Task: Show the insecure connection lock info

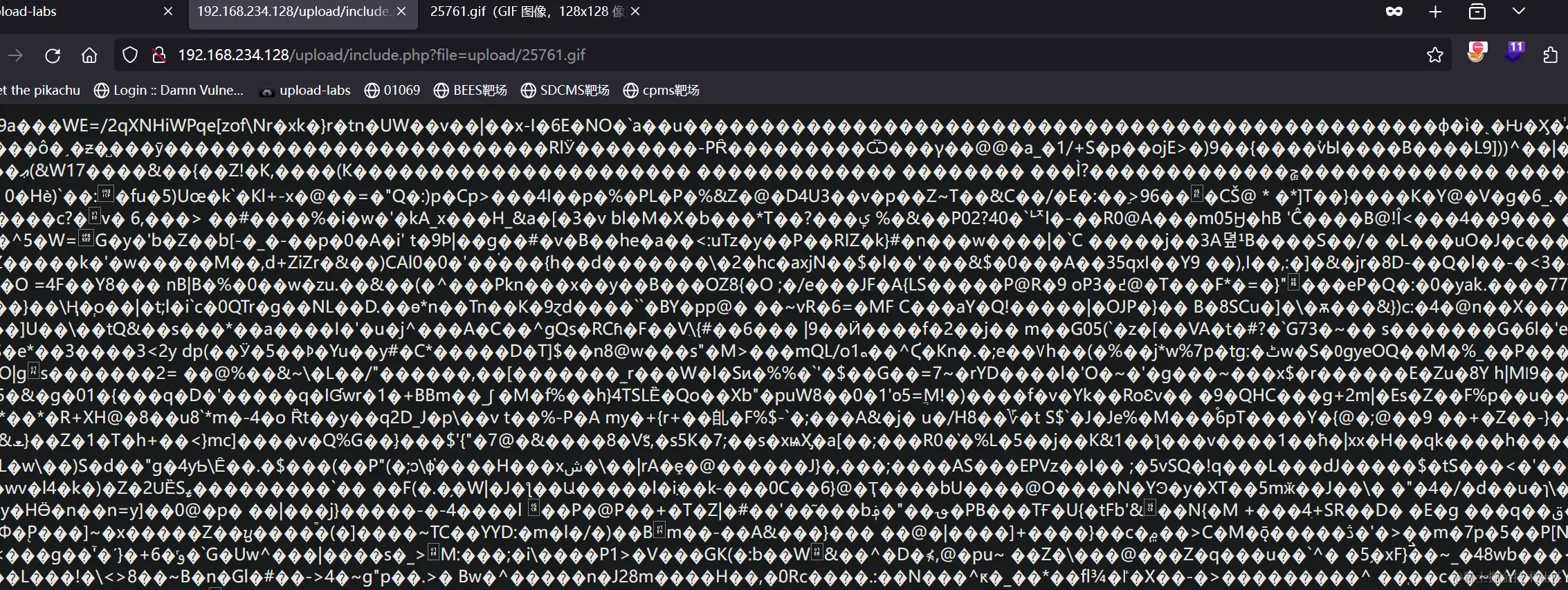Action: pos(159,55)
